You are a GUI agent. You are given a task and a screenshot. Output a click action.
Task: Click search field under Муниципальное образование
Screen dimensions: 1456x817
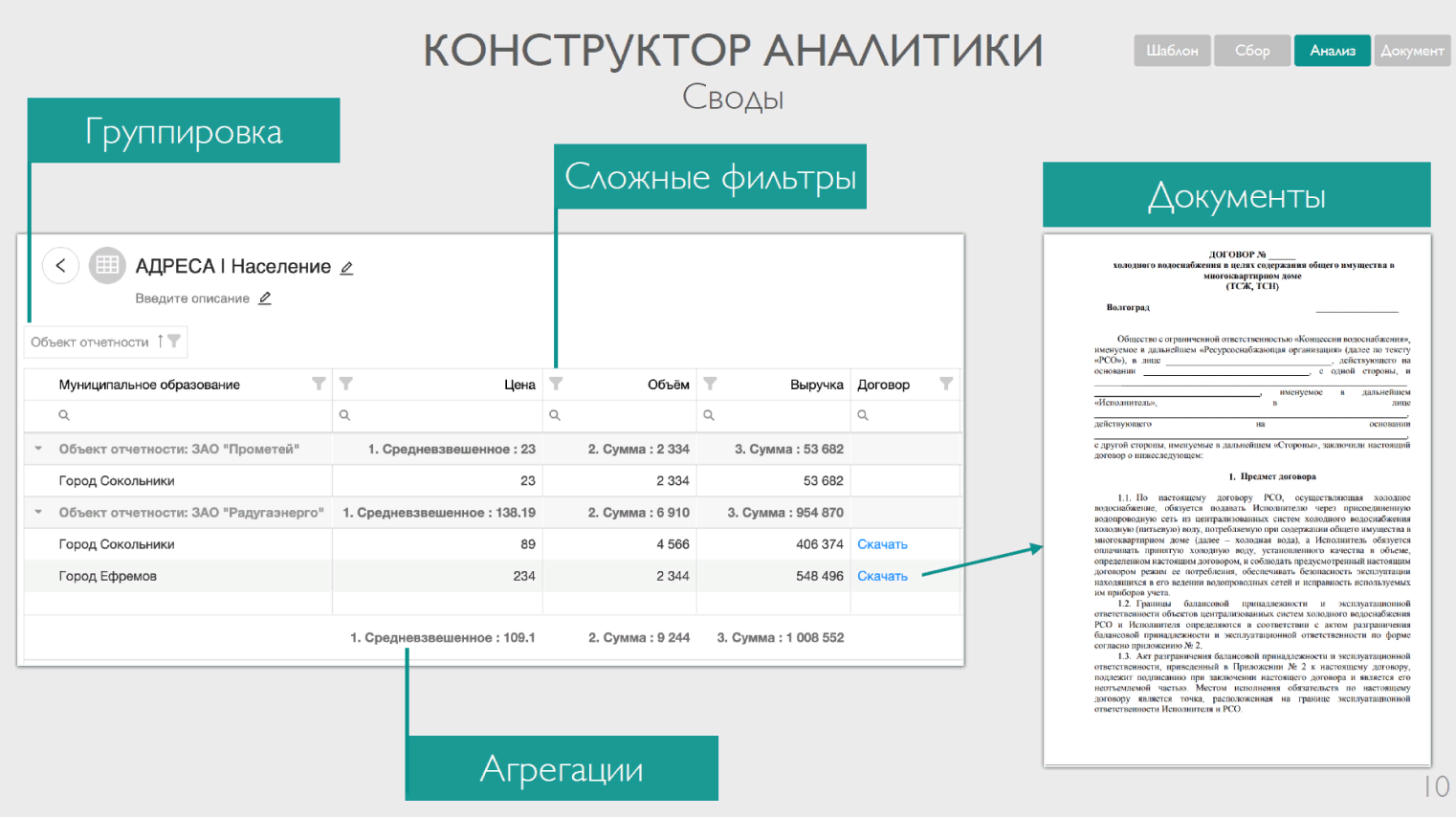coord(178,415)
